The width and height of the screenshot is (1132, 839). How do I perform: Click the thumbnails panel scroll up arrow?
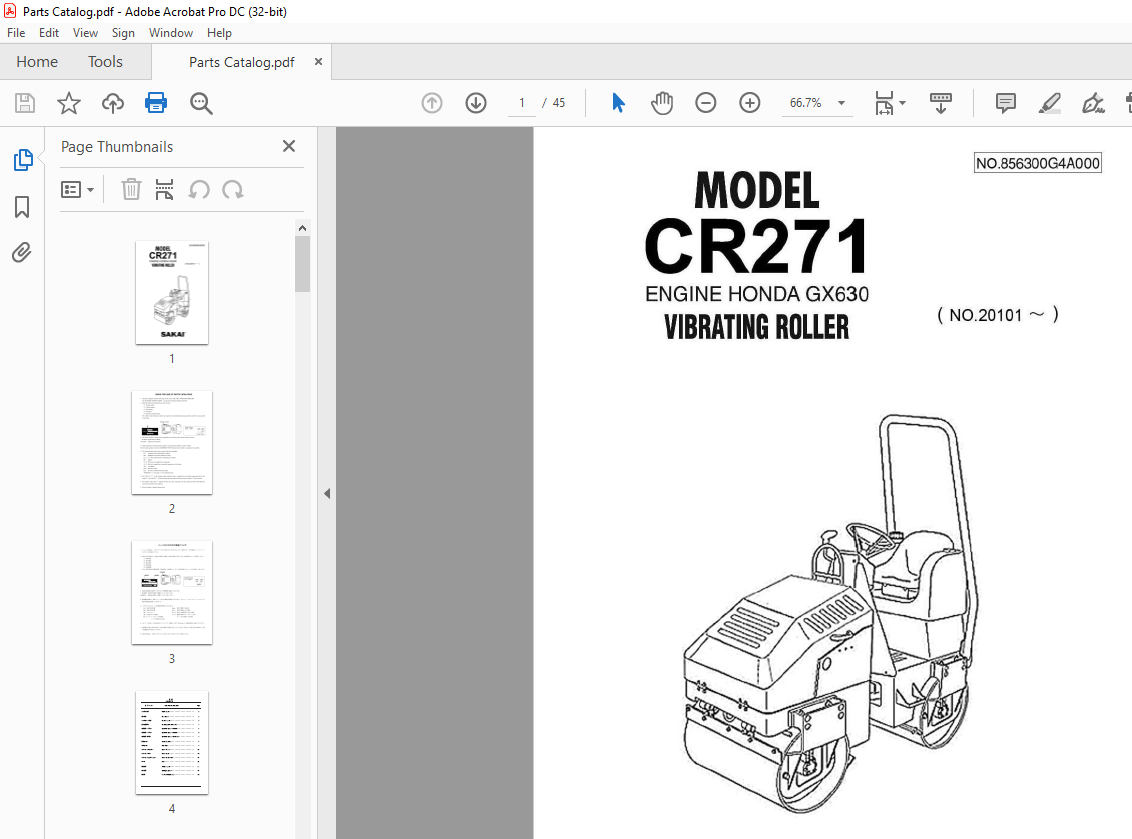coord(302,228)
